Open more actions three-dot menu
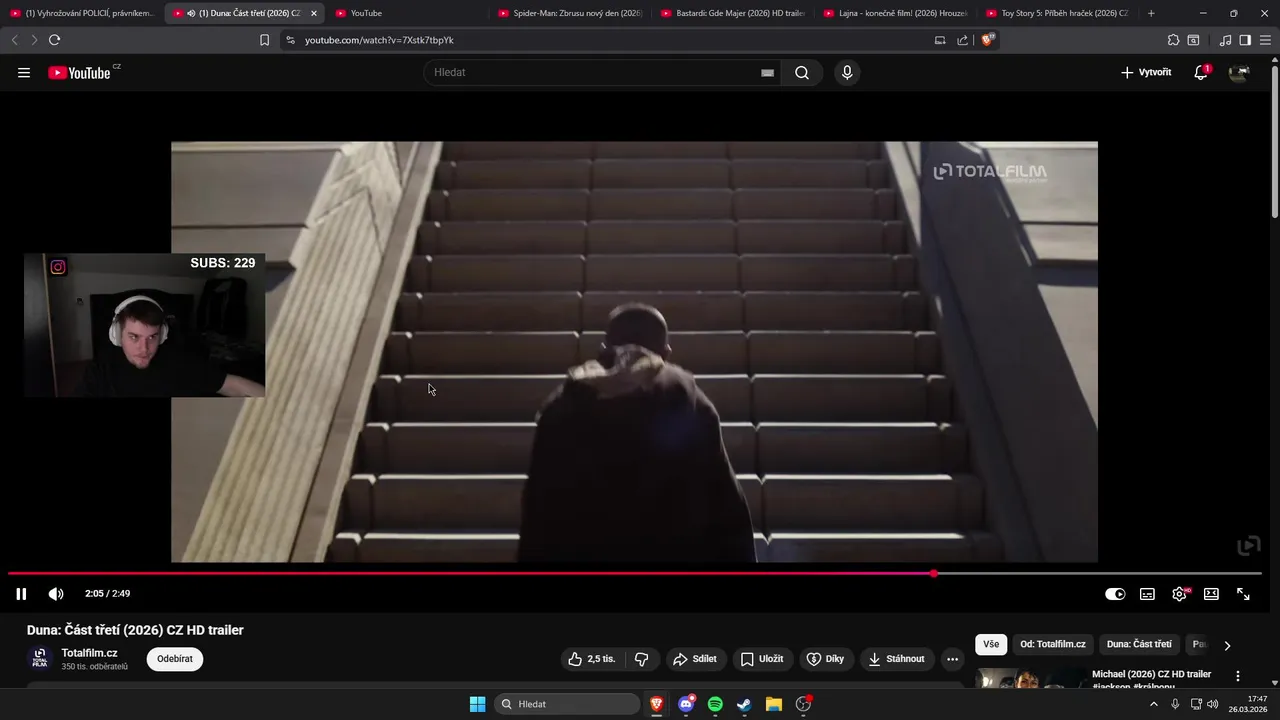This screenshot has width=1280, height=720. (952, 659)
